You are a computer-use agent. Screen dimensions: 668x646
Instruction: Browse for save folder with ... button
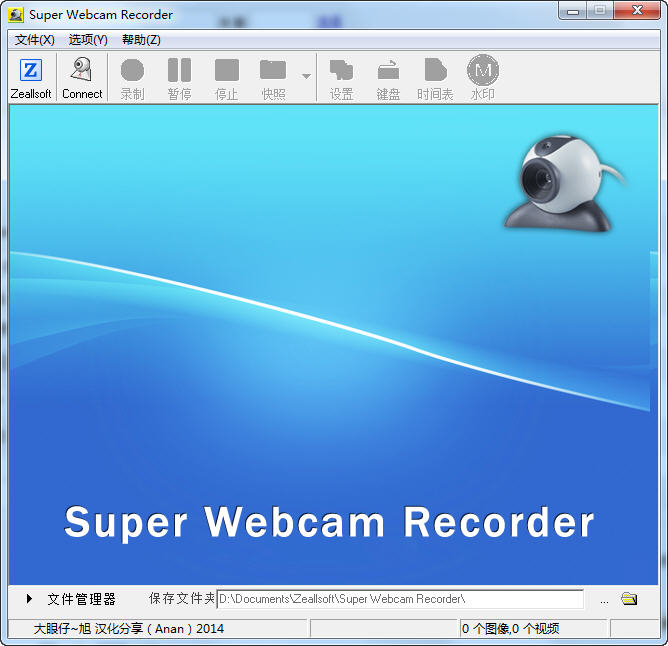(604, 601)
